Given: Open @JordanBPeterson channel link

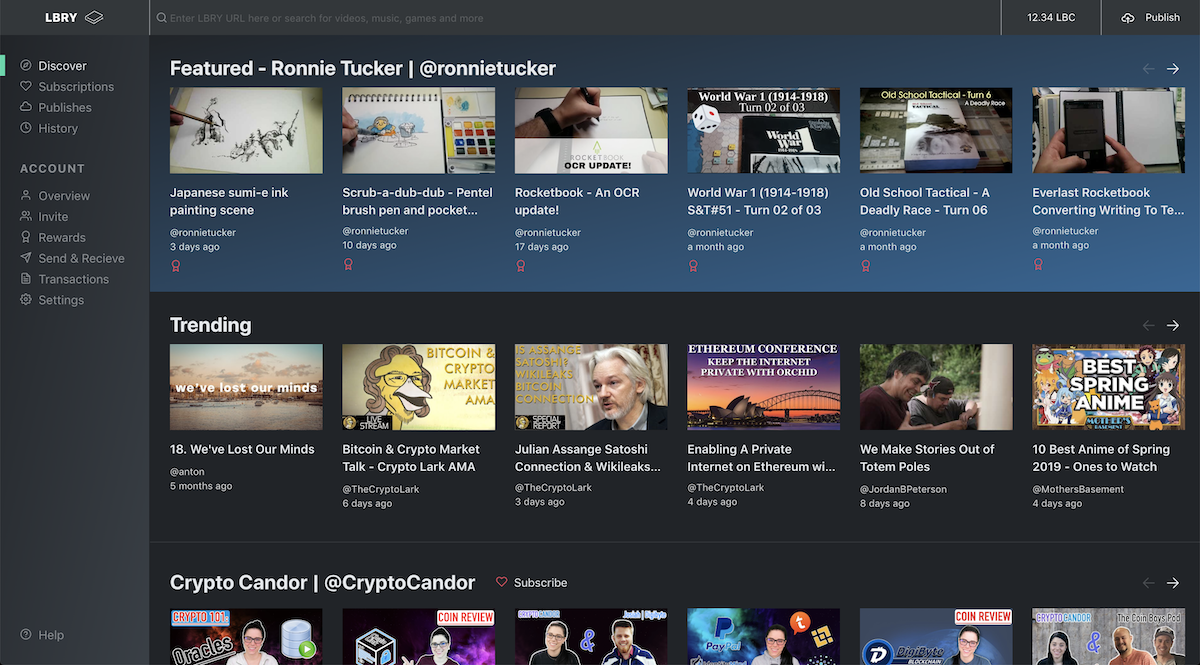Looking at the screenshot, I should click(903, 489).
